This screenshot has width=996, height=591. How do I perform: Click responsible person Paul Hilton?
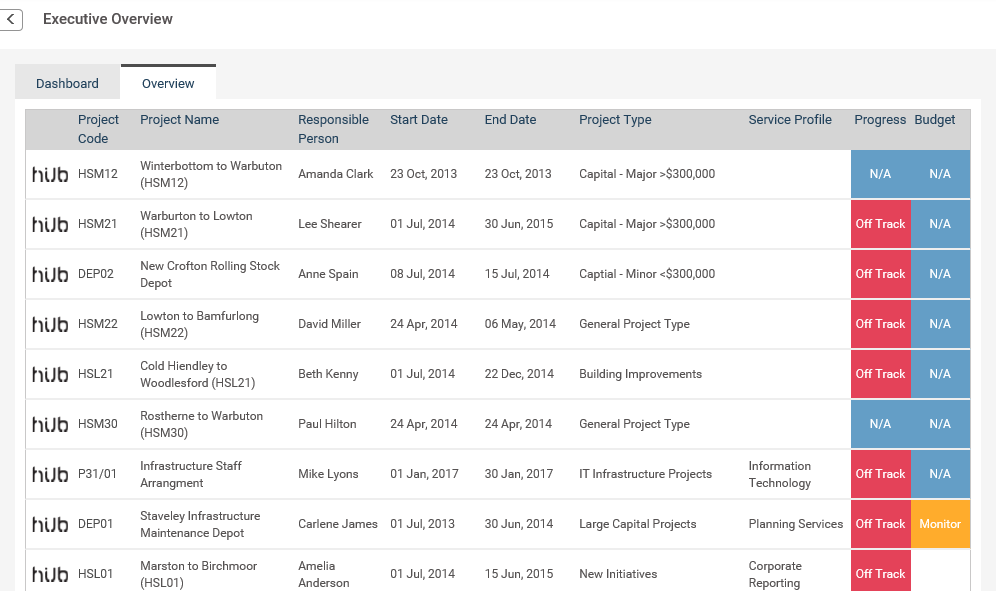coord(327,424)
